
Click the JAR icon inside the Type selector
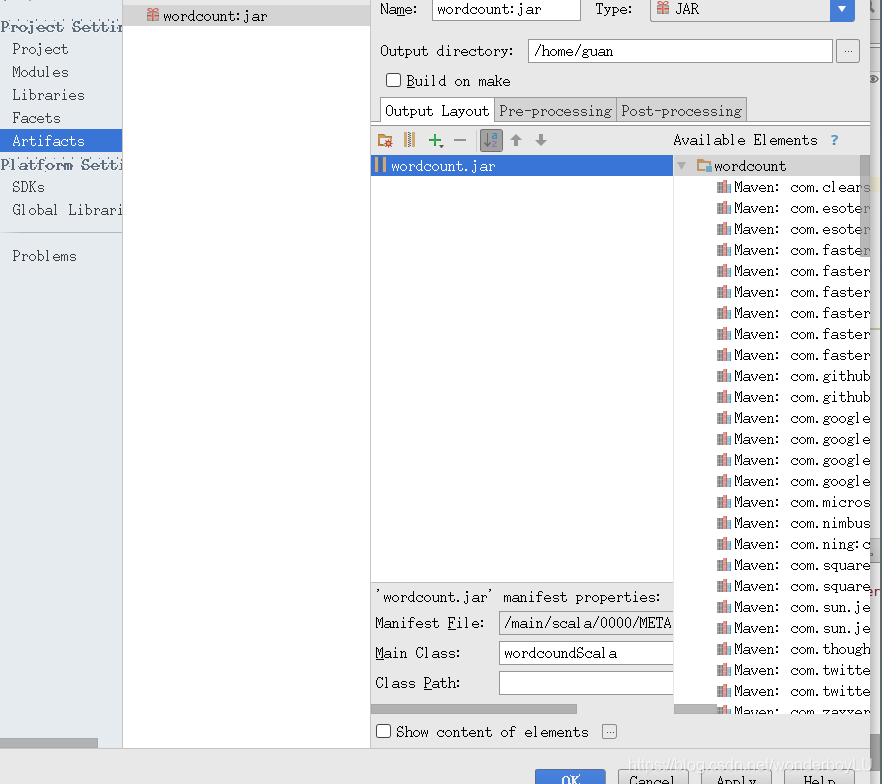[661, 10]
